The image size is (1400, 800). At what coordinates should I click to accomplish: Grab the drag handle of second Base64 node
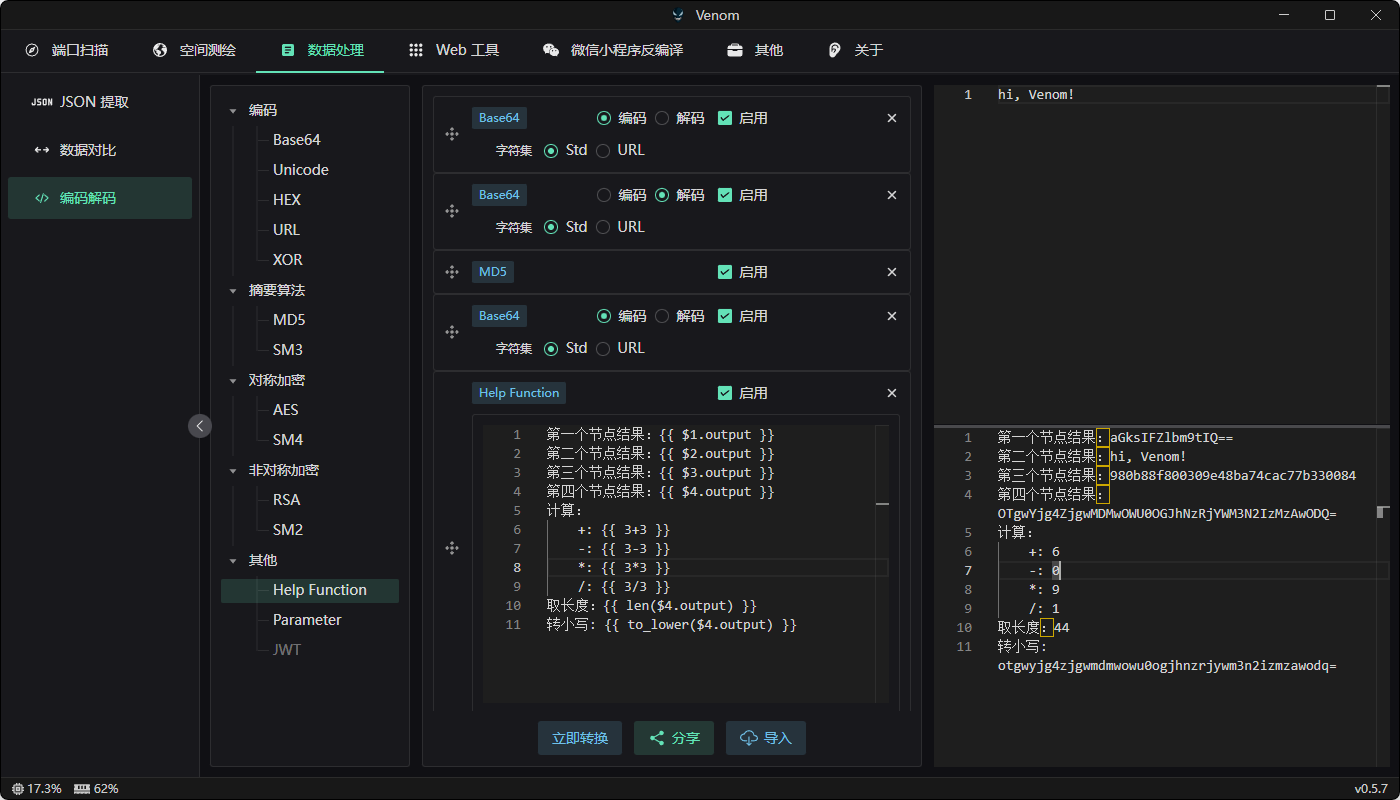[x=452, y=211]
